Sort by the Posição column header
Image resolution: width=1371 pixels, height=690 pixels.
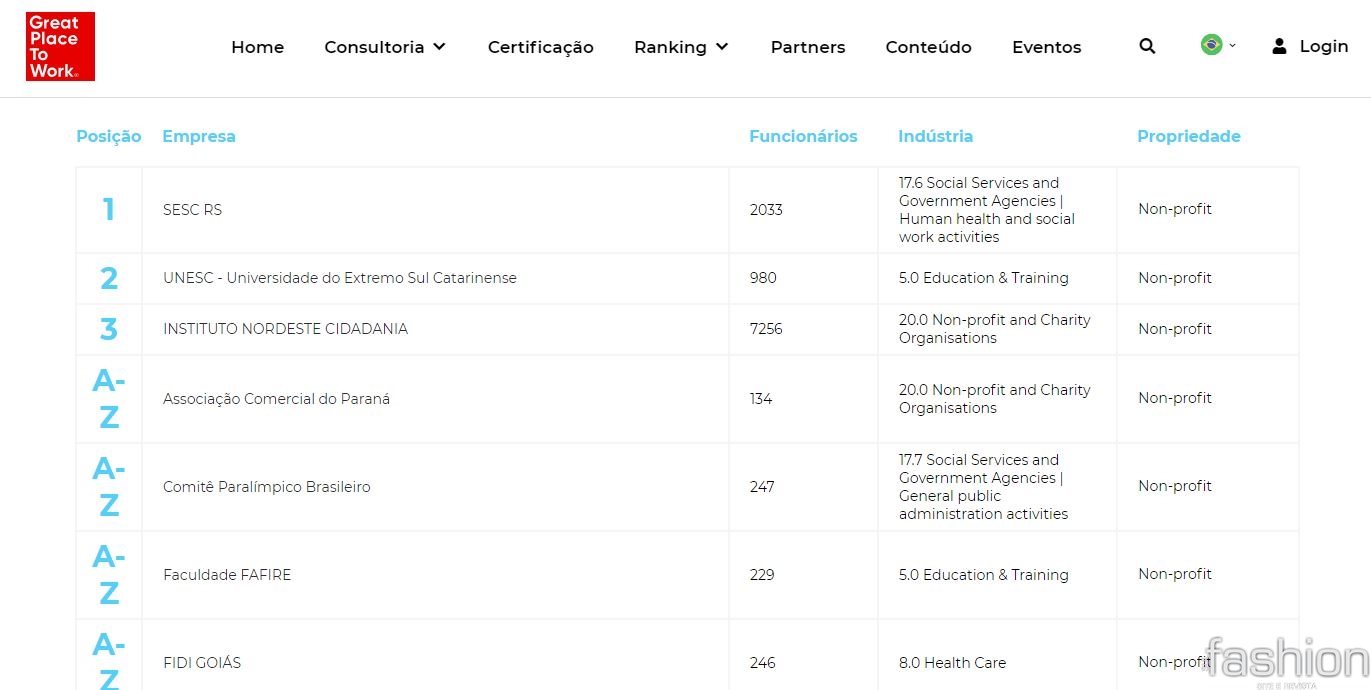[108, 136]
